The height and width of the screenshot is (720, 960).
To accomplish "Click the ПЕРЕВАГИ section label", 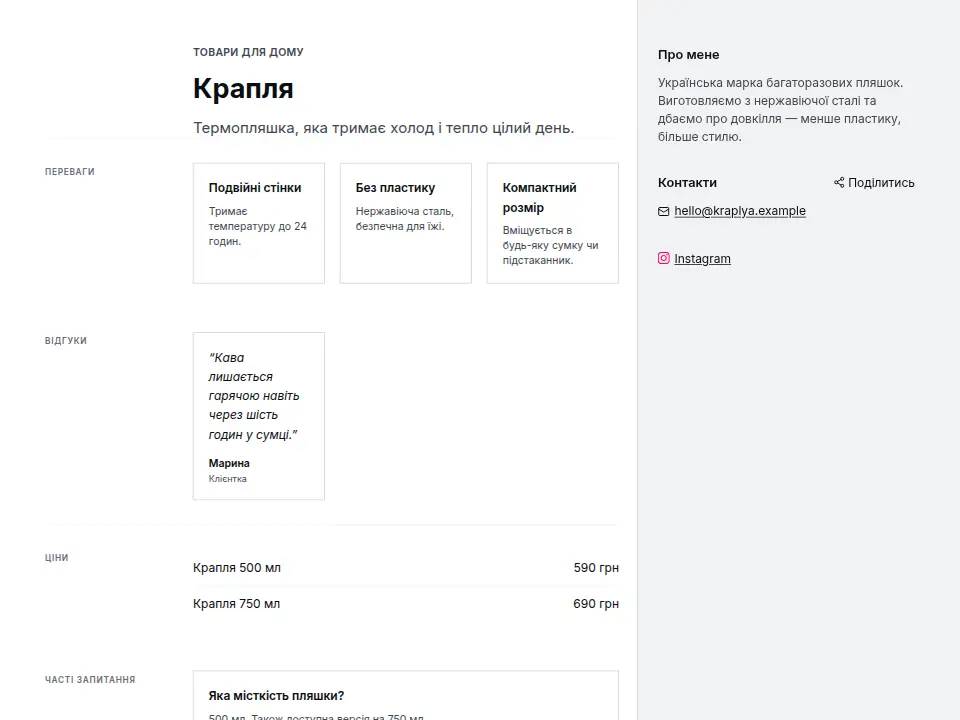I will click(70, 171).
